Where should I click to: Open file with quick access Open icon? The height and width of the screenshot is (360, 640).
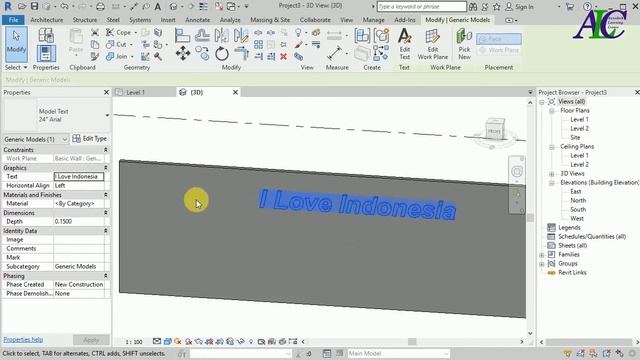click(22, 6)
